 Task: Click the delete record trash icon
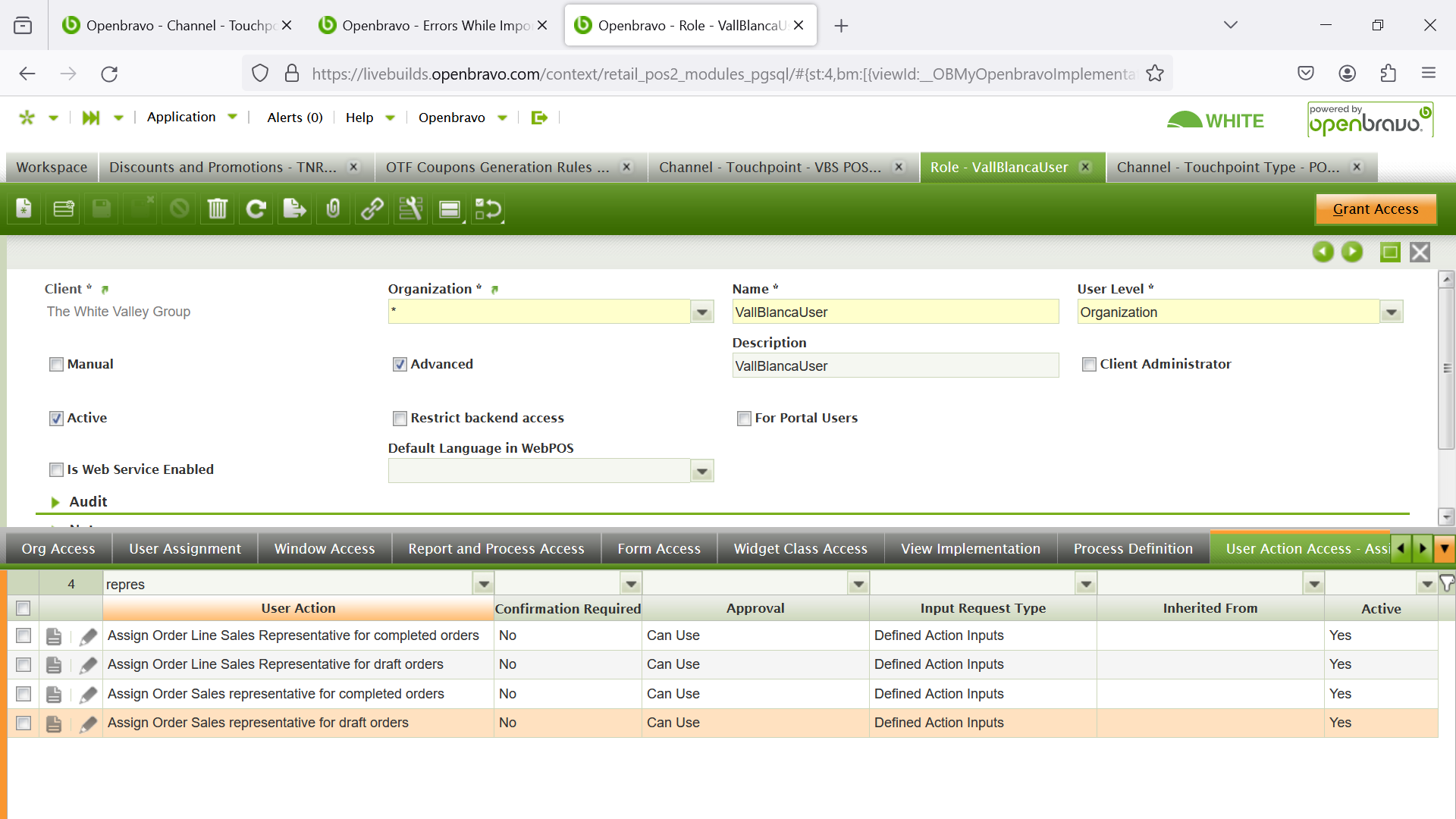coord(218,209)
